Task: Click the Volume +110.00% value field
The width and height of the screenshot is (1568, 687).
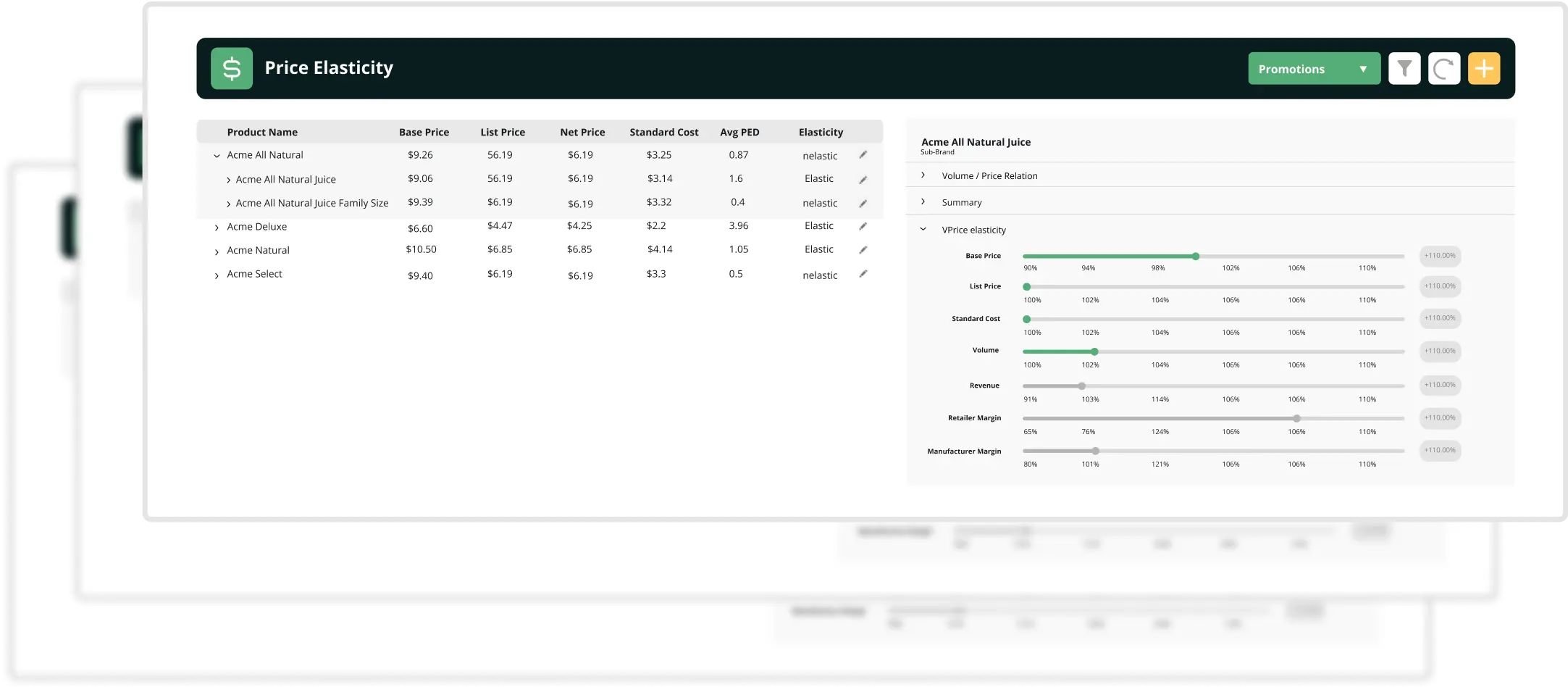Action: (1440, 351)
